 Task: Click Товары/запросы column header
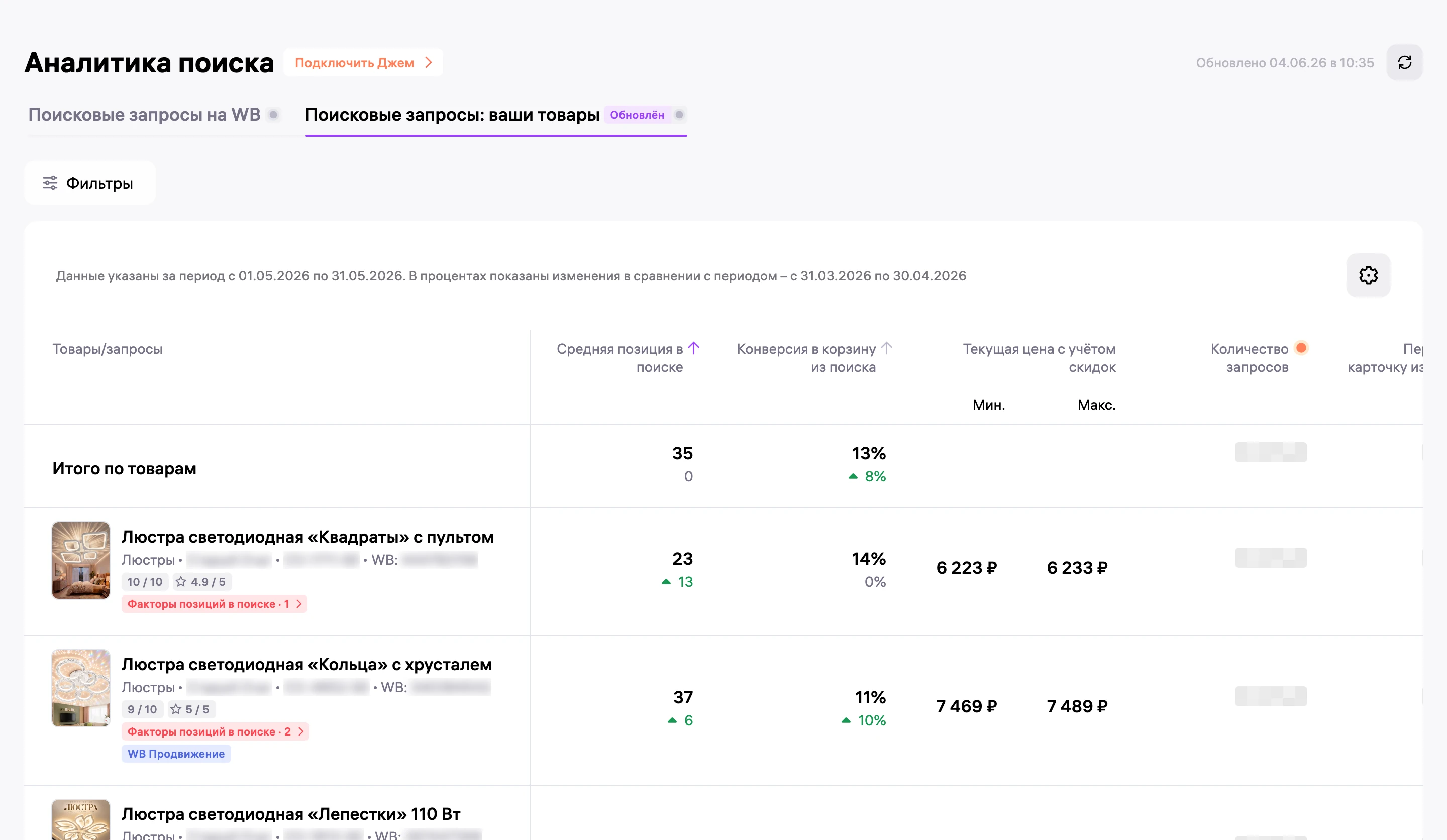pos(108,349)
